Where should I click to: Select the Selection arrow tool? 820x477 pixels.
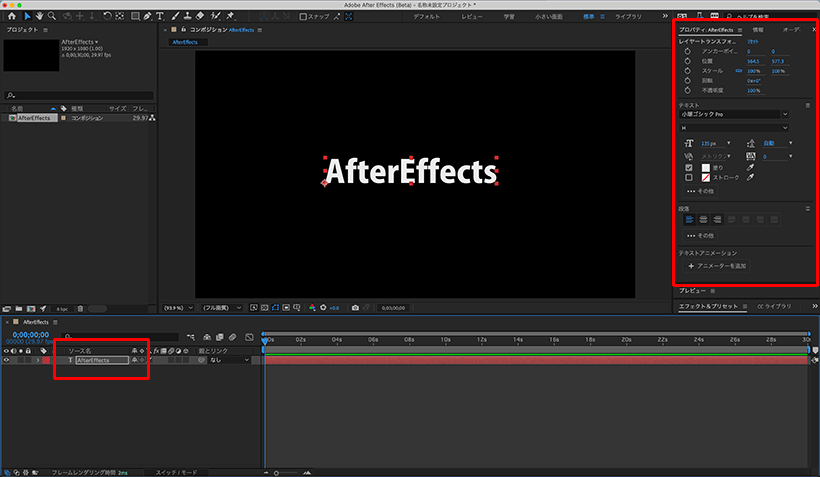coord(27,16)
